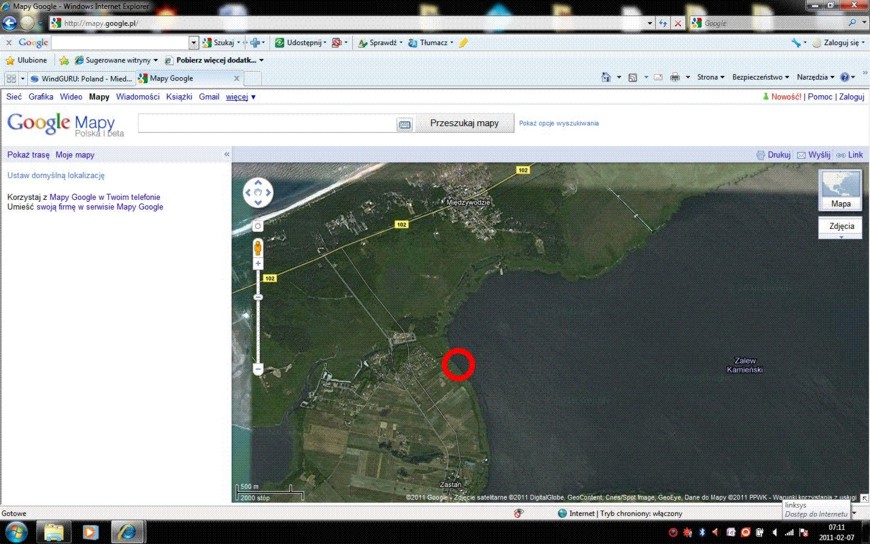Expand the więcej dropdown
This screenshot has height=544, width=870.
tap(241, 97)
